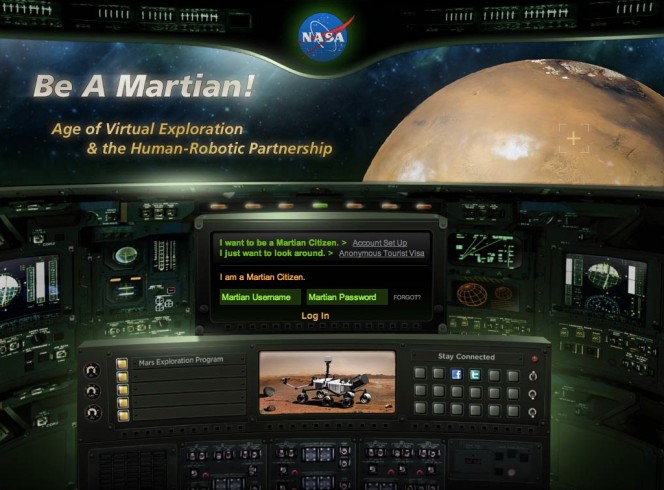Click the Mars rover image thumbnail
Image resolution: width=664 pixels, height=490 pixels.
click(x=327, y=382)
